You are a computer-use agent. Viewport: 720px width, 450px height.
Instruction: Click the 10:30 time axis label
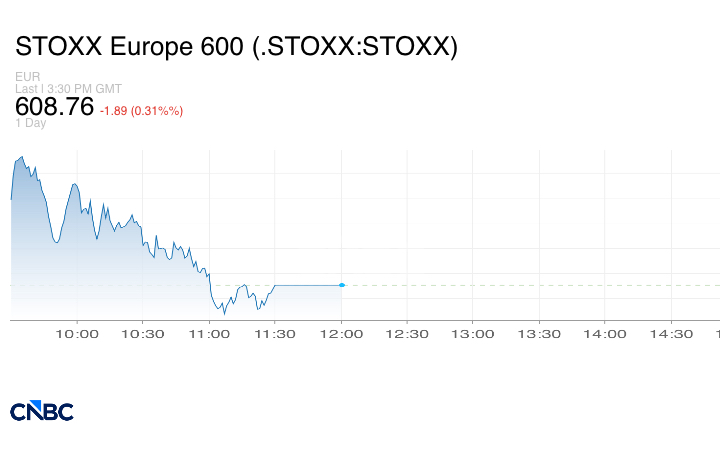pos(143,334)
